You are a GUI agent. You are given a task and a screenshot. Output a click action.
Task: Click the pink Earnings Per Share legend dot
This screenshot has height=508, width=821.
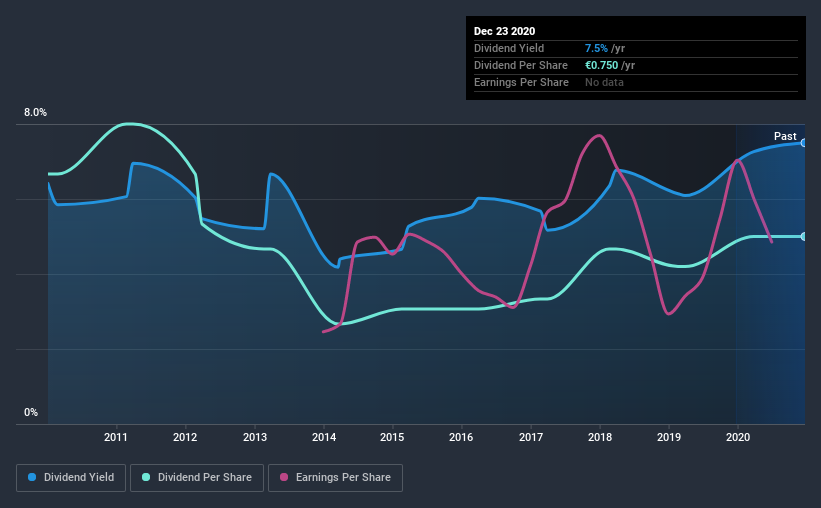pos(284,477)
